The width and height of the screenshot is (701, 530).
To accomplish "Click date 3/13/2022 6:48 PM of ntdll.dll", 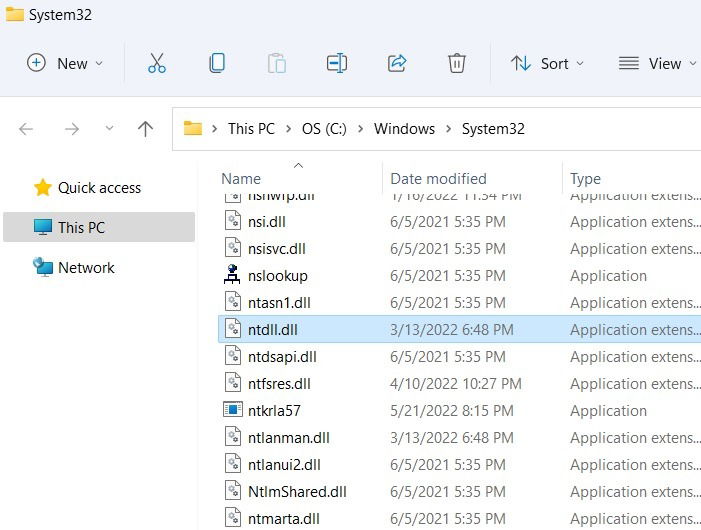I will coord(452,330).
